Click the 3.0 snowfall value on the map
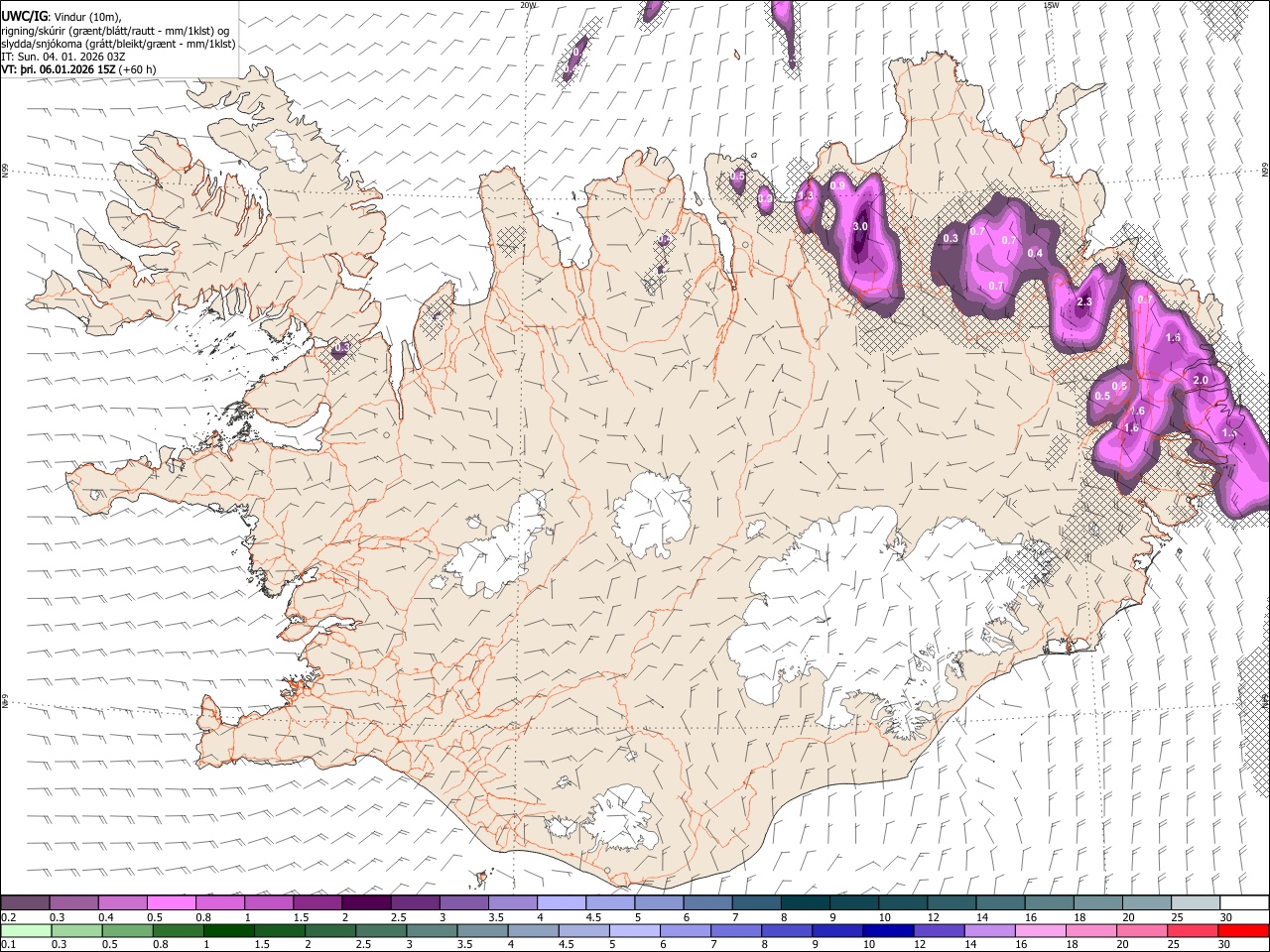Screen dimensions: 1270x952 860,227
